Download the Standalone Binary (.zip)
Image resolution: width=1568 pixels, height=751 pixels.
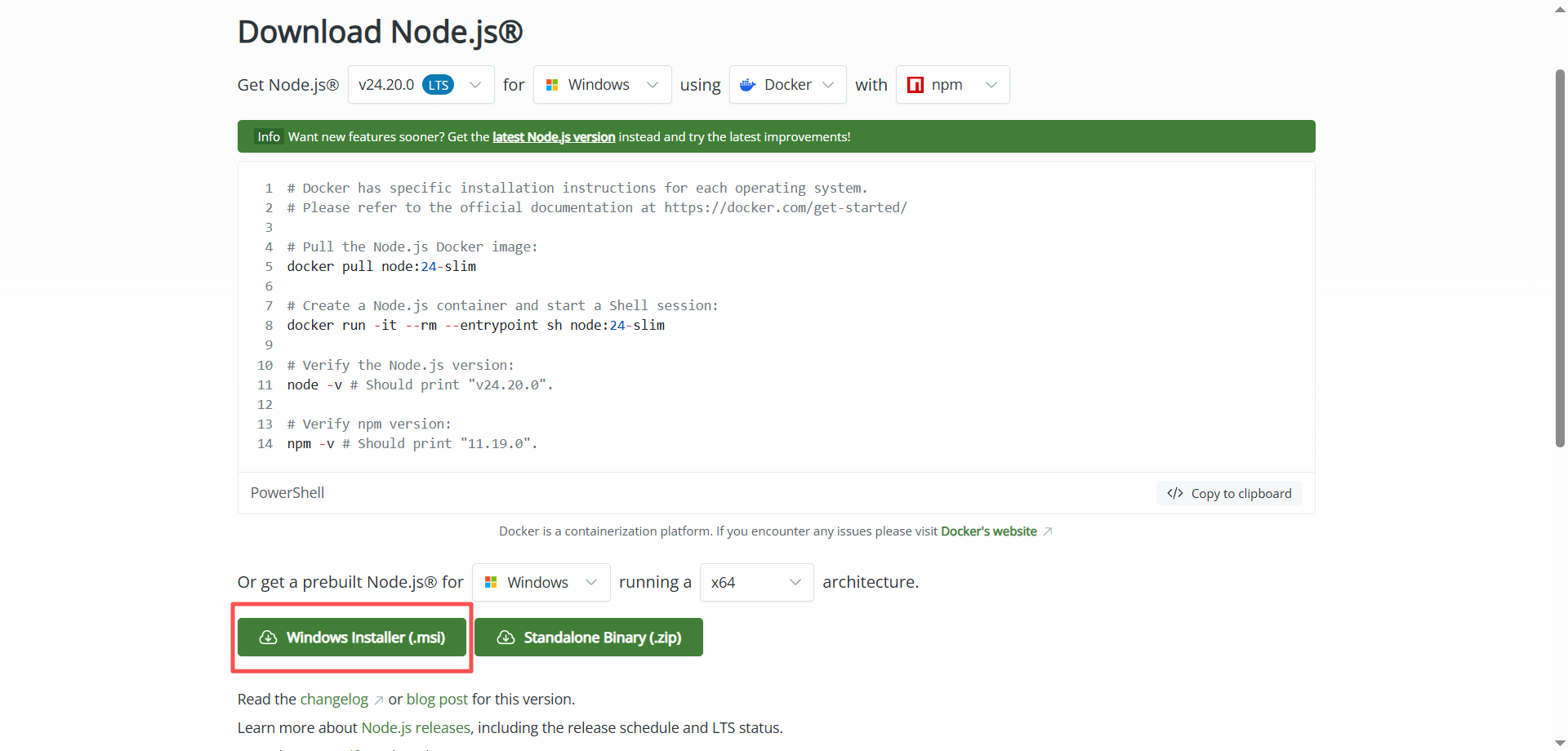589,637
